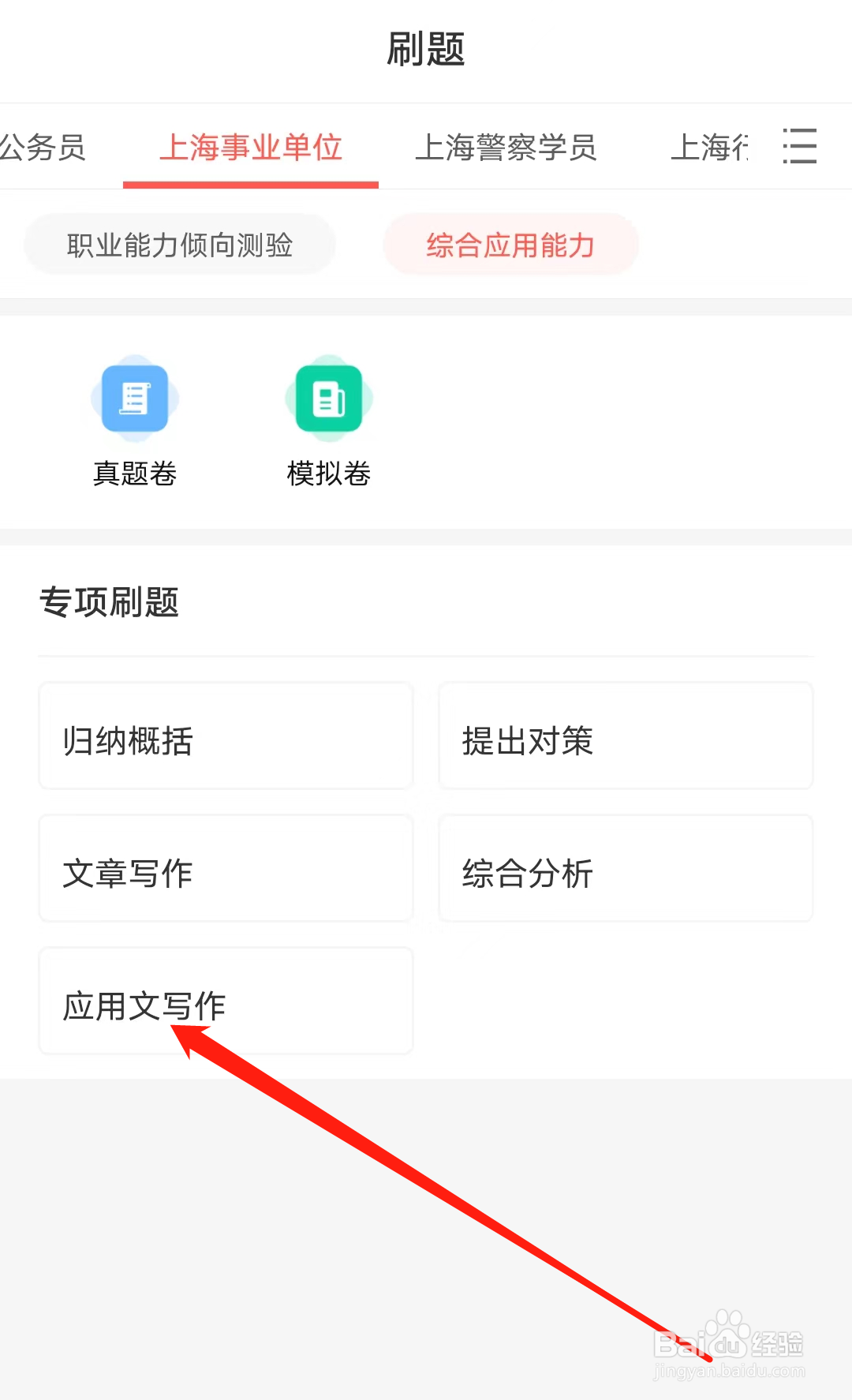
Task: Select the 综合应用能力 pill
Action: 510,245
